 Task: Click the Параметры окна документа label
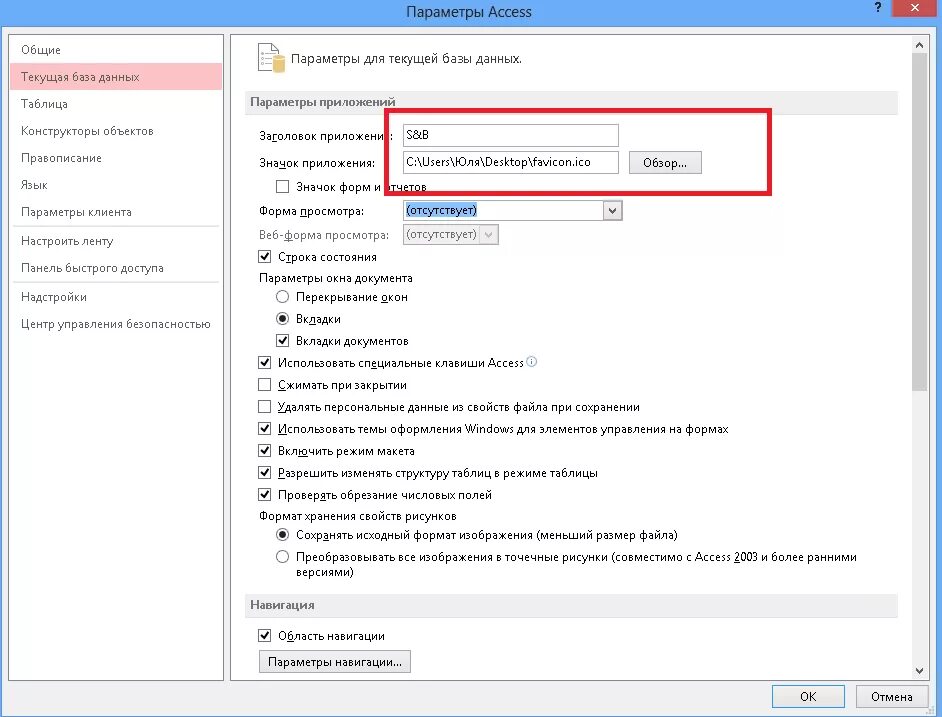coord(336,278)
